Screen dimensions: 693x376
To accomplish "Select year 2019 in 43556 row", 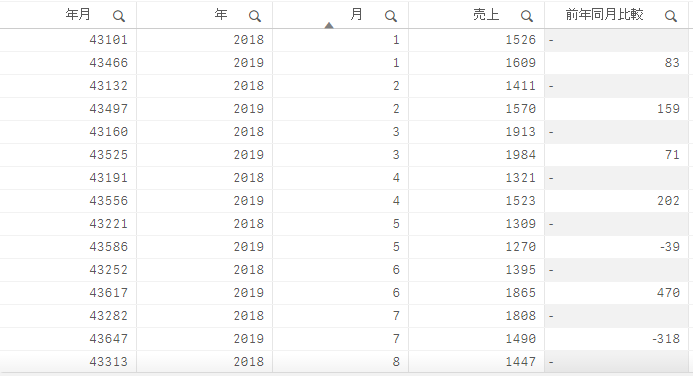I will (249, 201).
